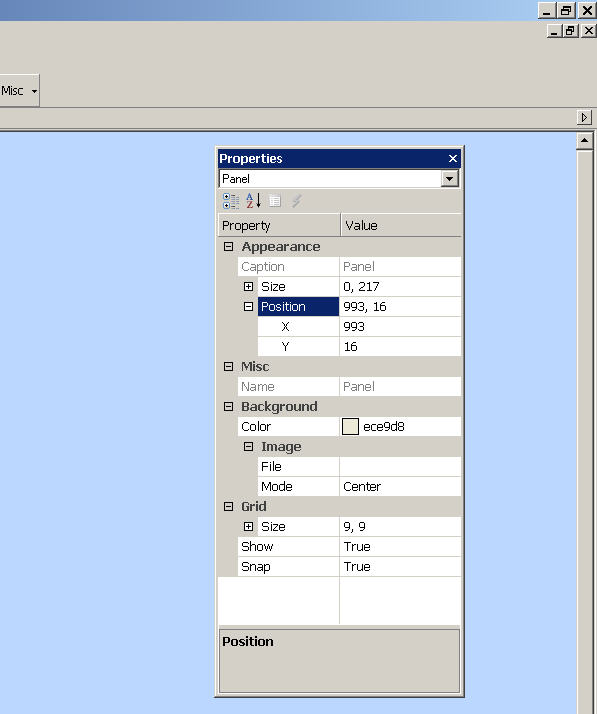Click the Caption value Panel

pos(400,266)
